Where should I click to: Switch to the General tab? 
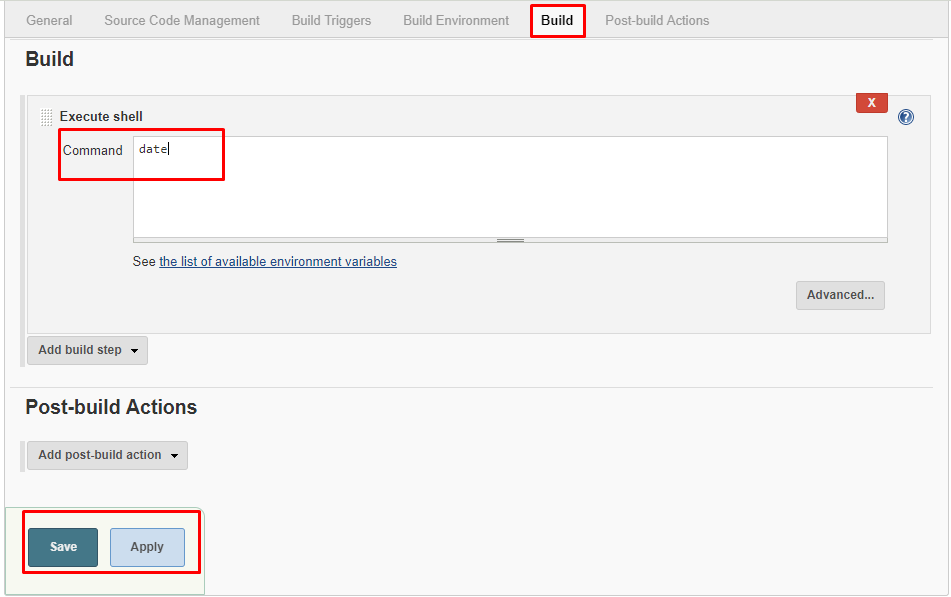(49, 20)
